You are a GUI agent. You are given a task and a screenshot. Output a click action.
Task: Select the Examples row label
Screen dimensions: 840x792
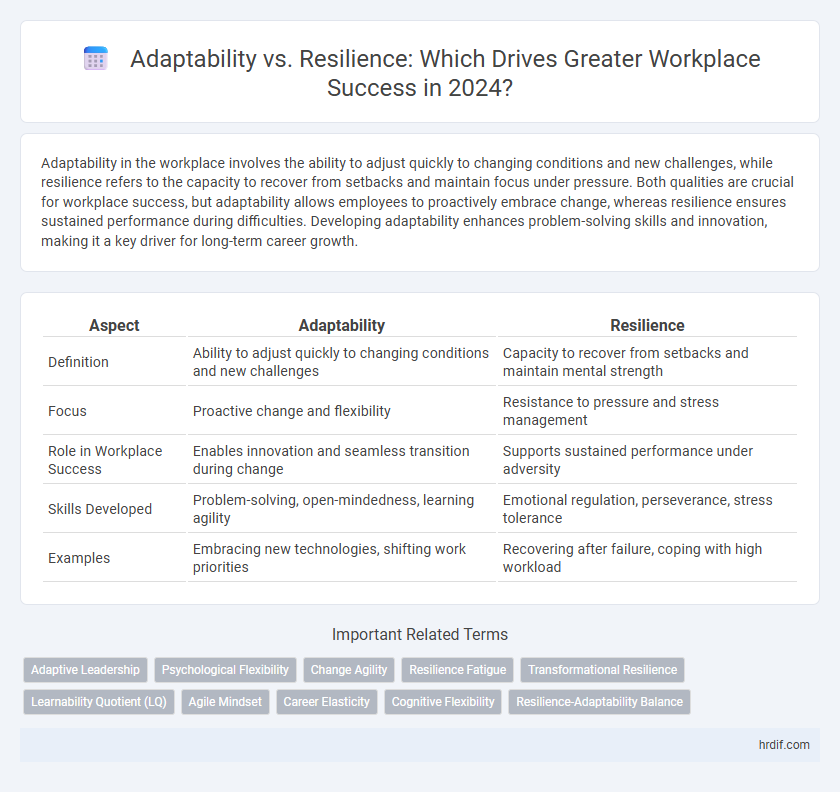point(79,558)
